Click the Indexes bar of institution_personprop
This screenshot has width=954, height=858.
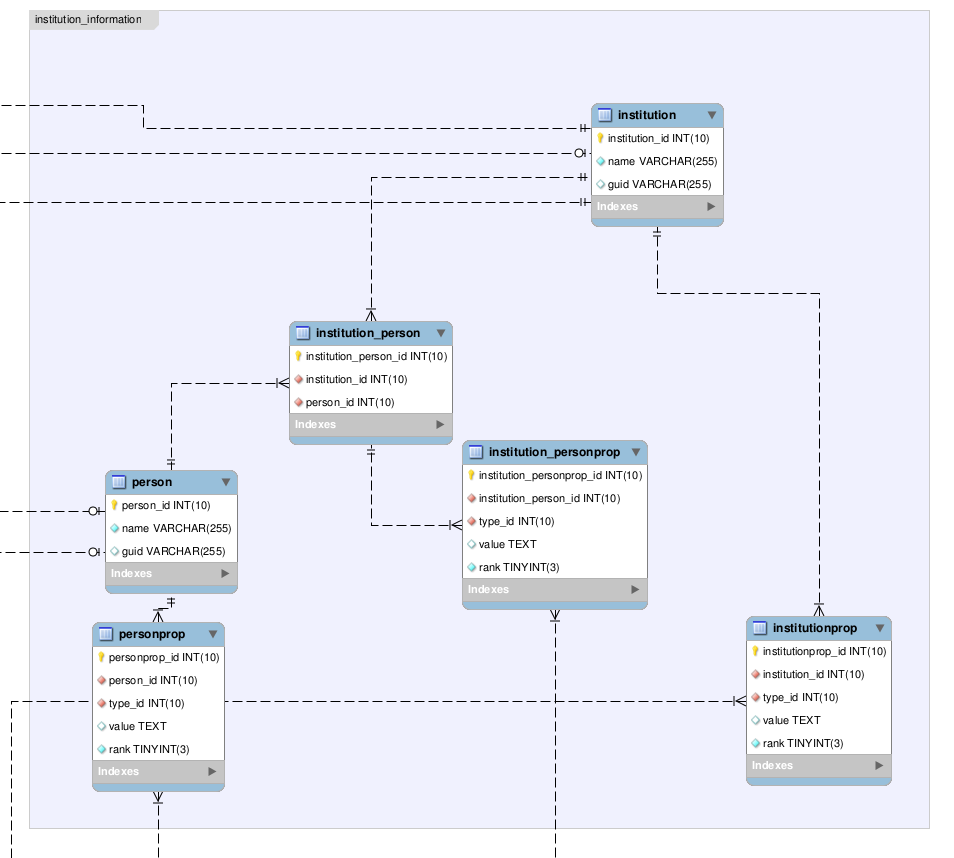[553, 589]
